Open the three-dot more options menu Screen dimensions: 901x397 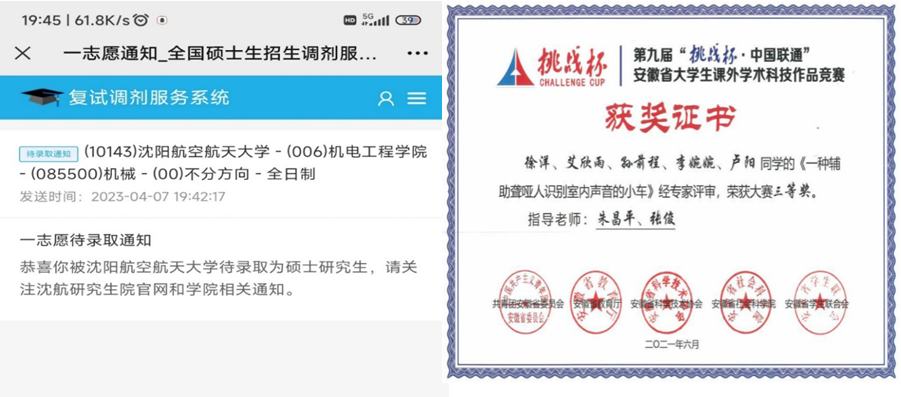[417, 53]
